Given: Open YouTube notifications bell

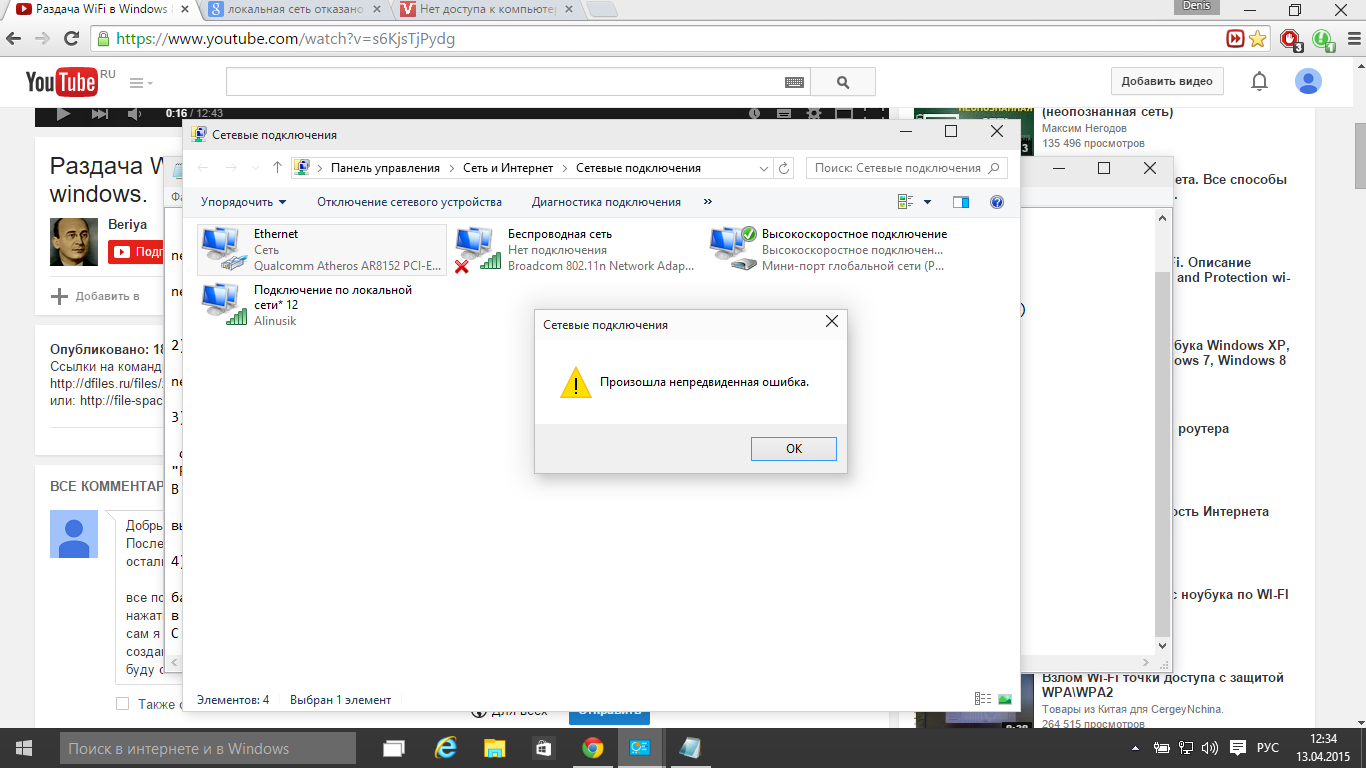Looking at the screenshot, I should point(1260,81).
